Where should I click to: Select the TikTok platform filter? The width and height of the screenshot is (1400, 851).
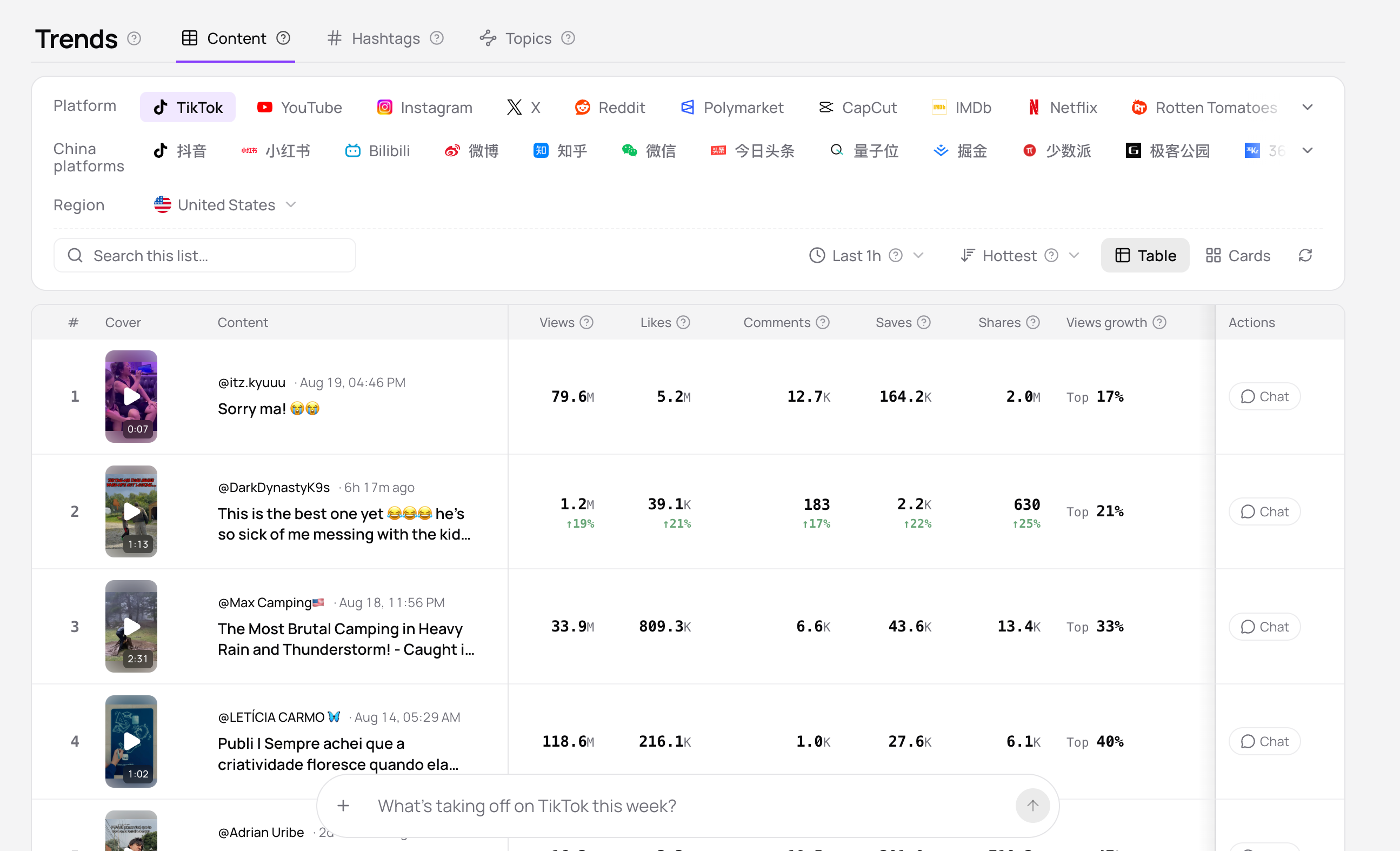[x=188, y=108]
